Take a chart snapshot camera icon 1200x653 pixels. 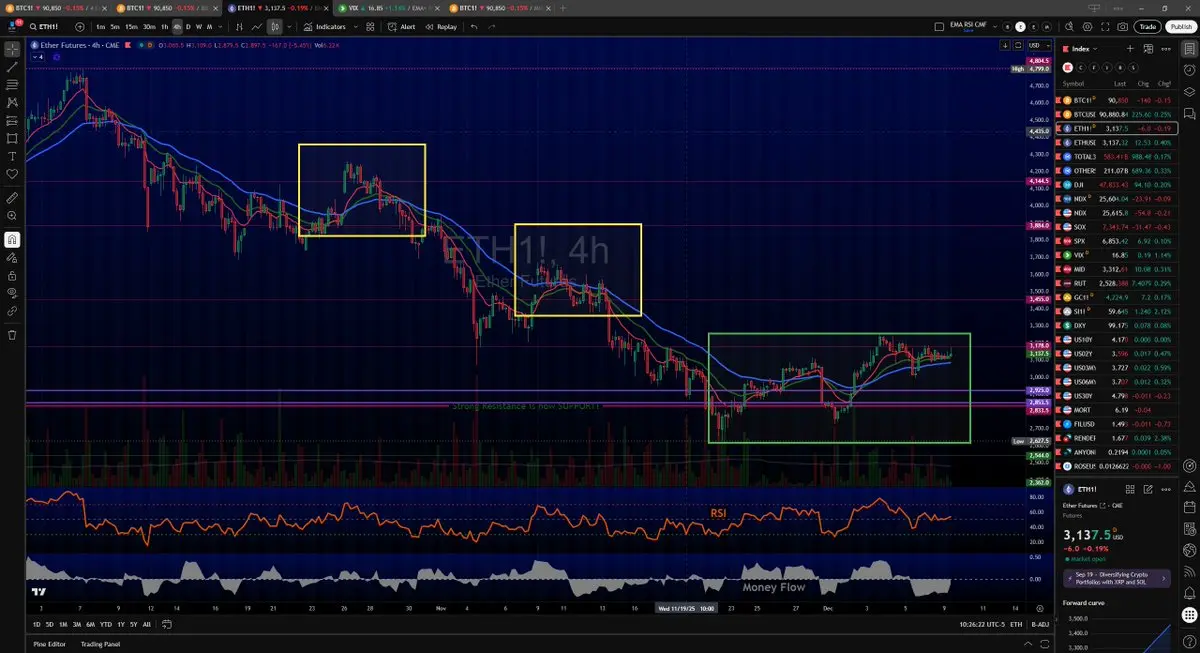[1123, 27]
